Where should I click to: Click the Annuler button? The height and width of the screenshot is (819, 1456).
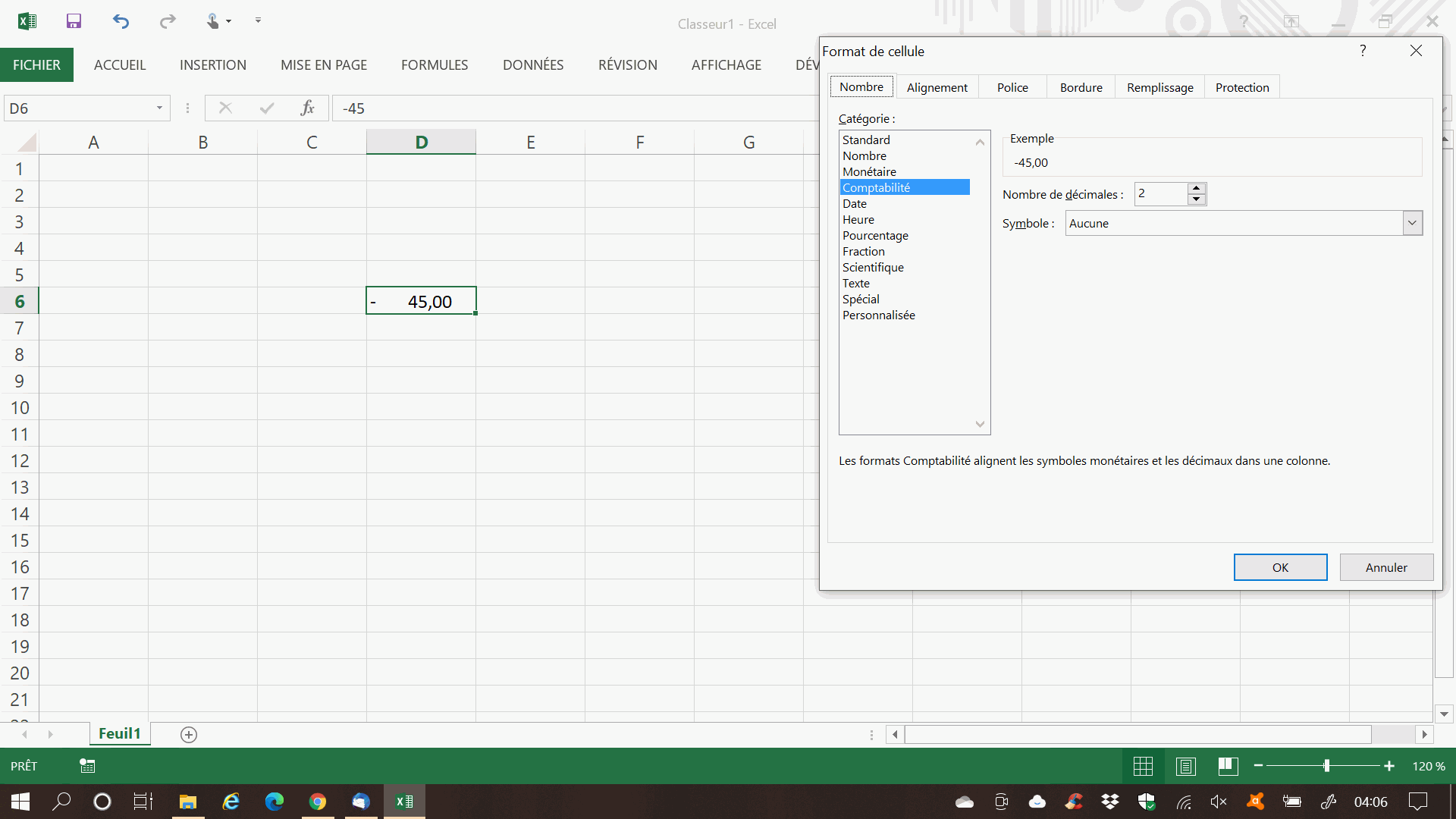pyautogui.click(x=1385, y=567)
